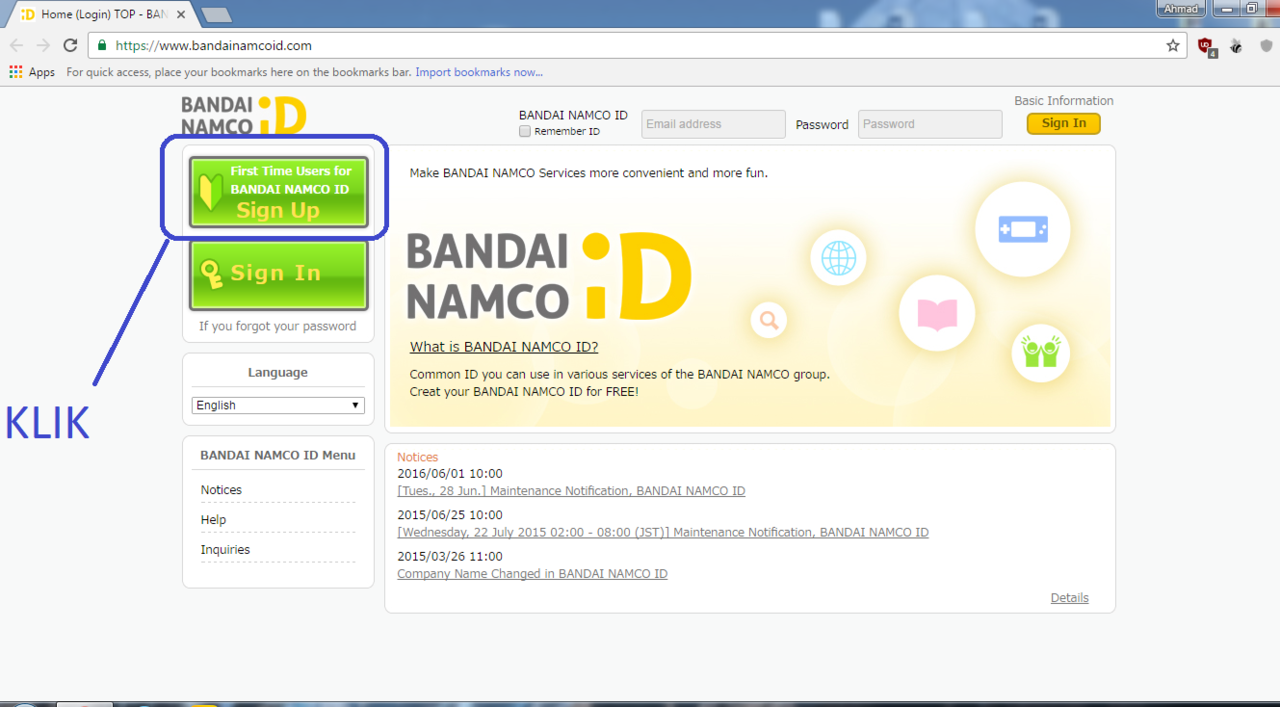Viewport: 1280px width, 707px height.
Task: Click Import bookmarks now link
Action: click(479, 72)
